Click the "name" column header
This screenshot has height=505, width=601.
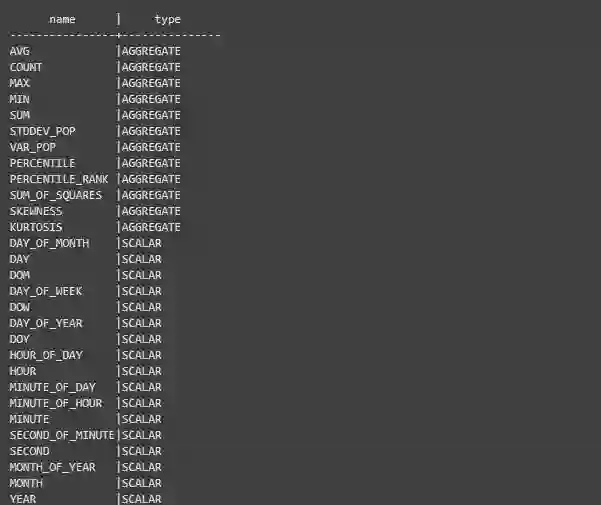(62, 19)
